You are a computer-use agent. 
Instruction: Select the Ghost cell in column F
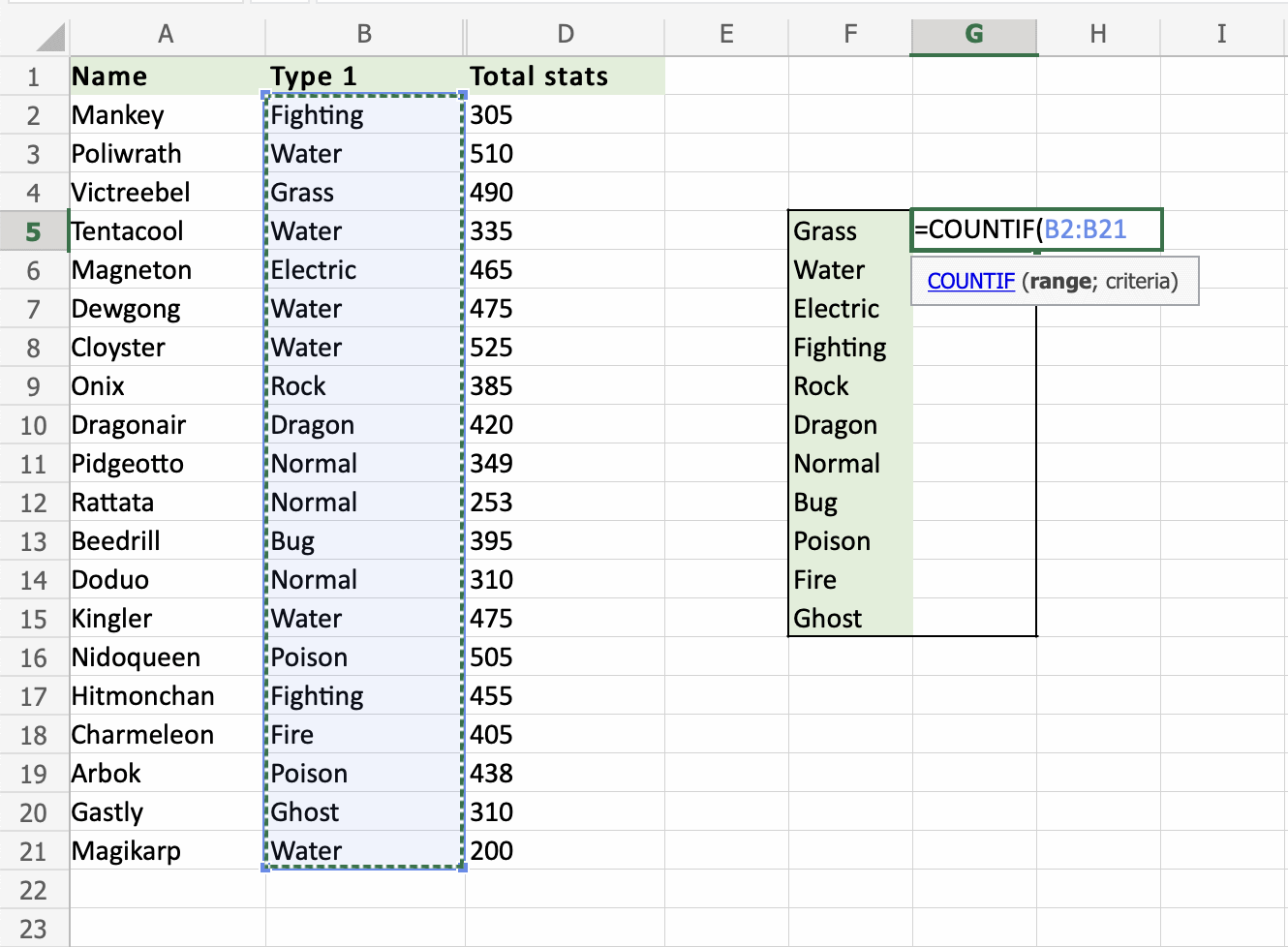(849, 619)
